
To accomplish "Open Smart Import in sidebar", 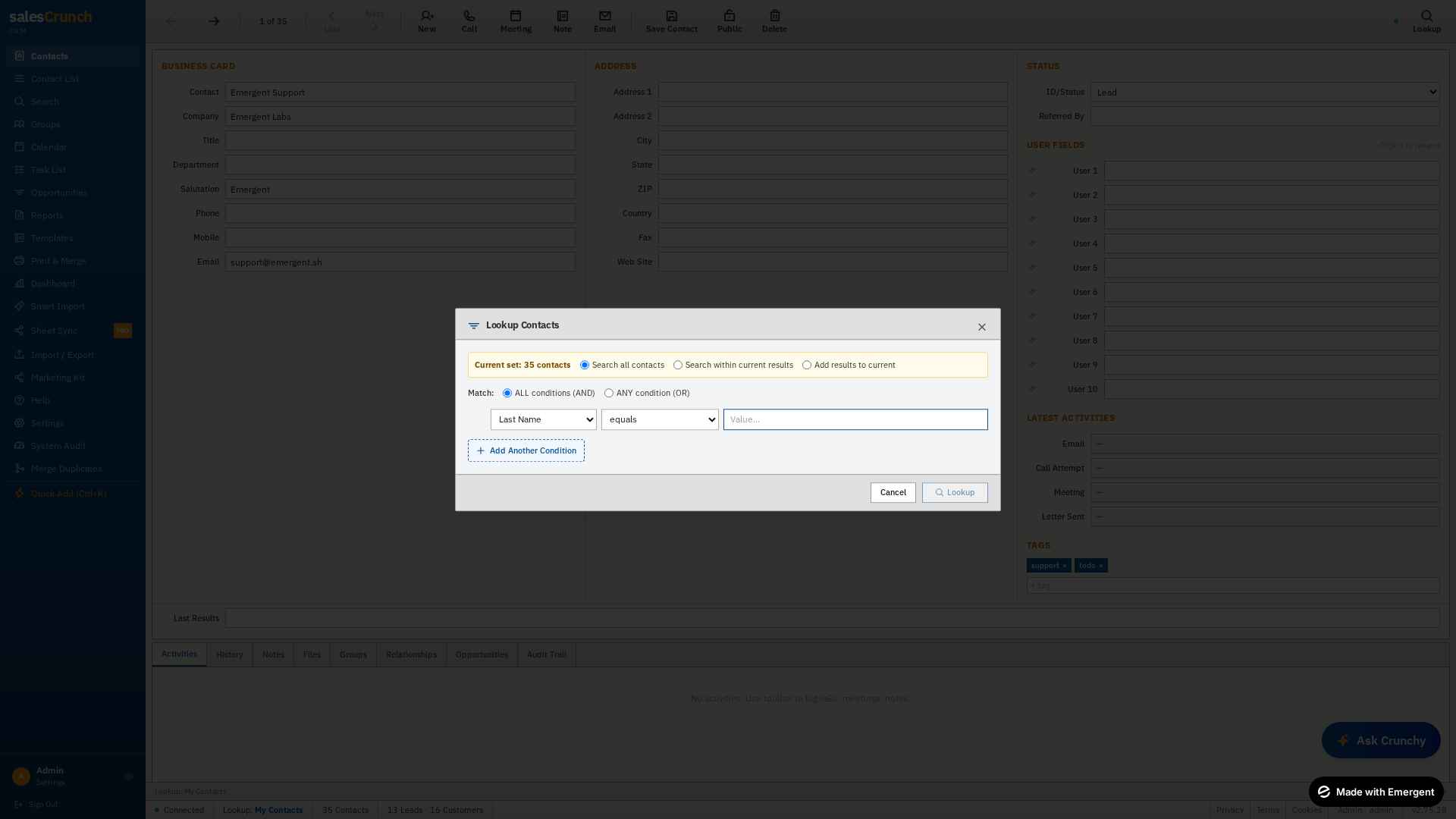I will click(x=73, y=306).
